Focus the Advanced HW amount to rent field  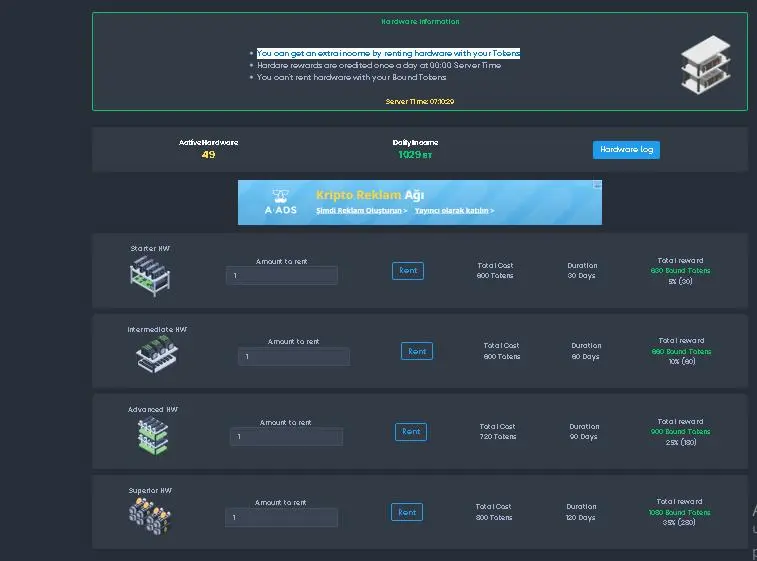click(x=287, y=437)
